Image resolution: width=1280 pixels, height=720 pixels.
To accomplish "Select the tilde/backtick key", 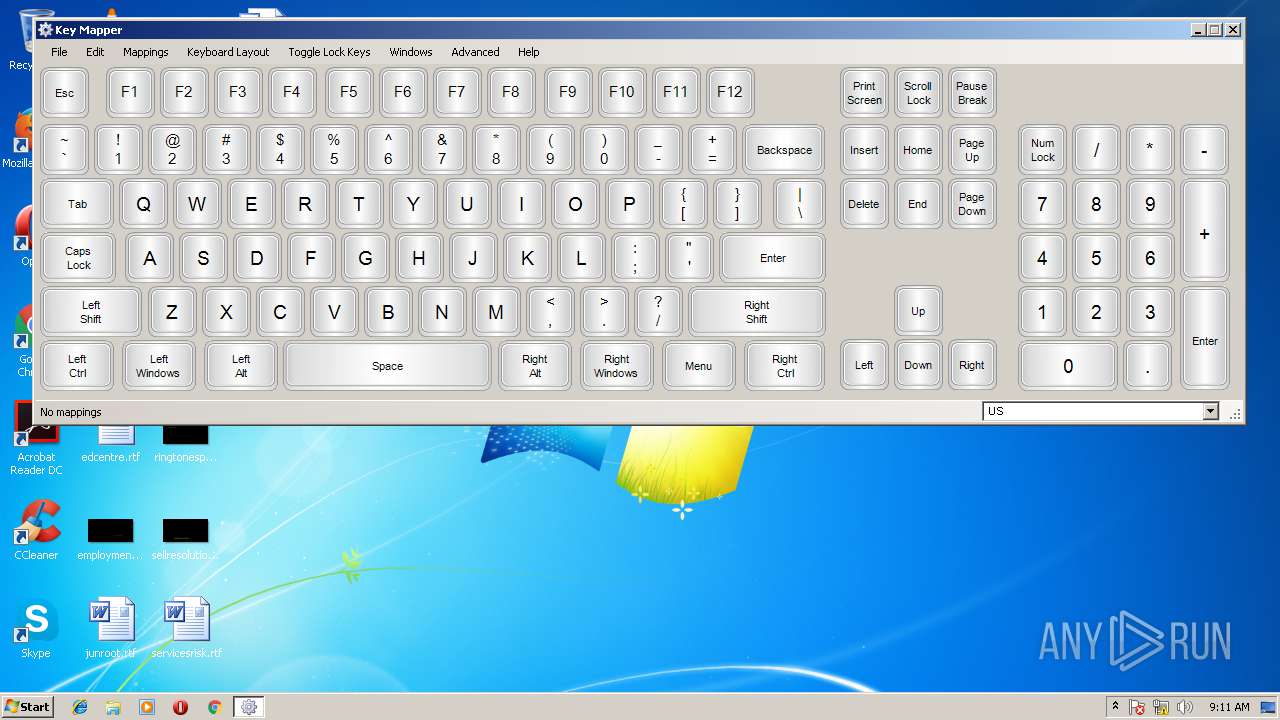I will pos(65,150).
